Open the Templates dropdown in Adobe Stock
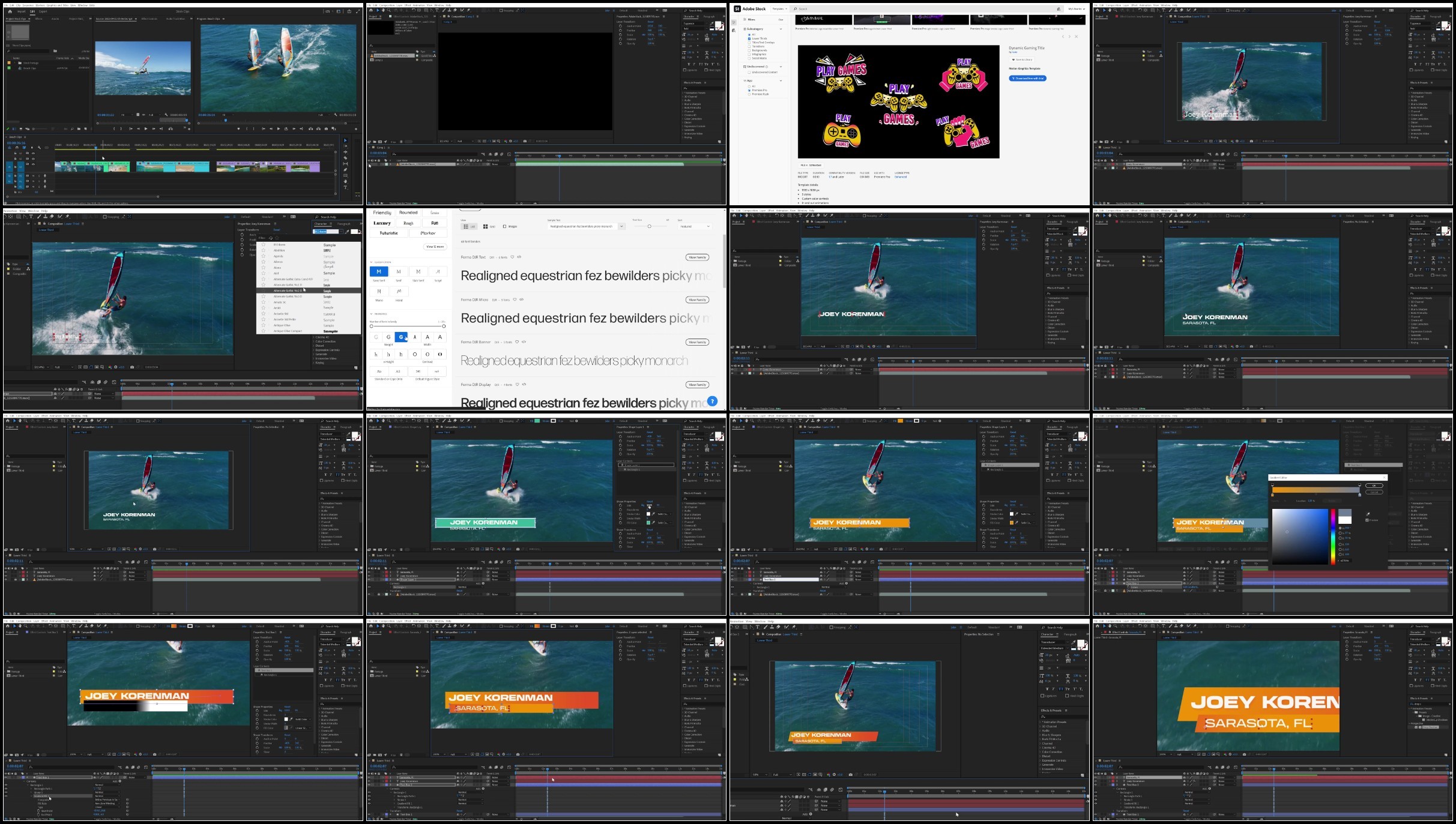 [x=778, y=9]
